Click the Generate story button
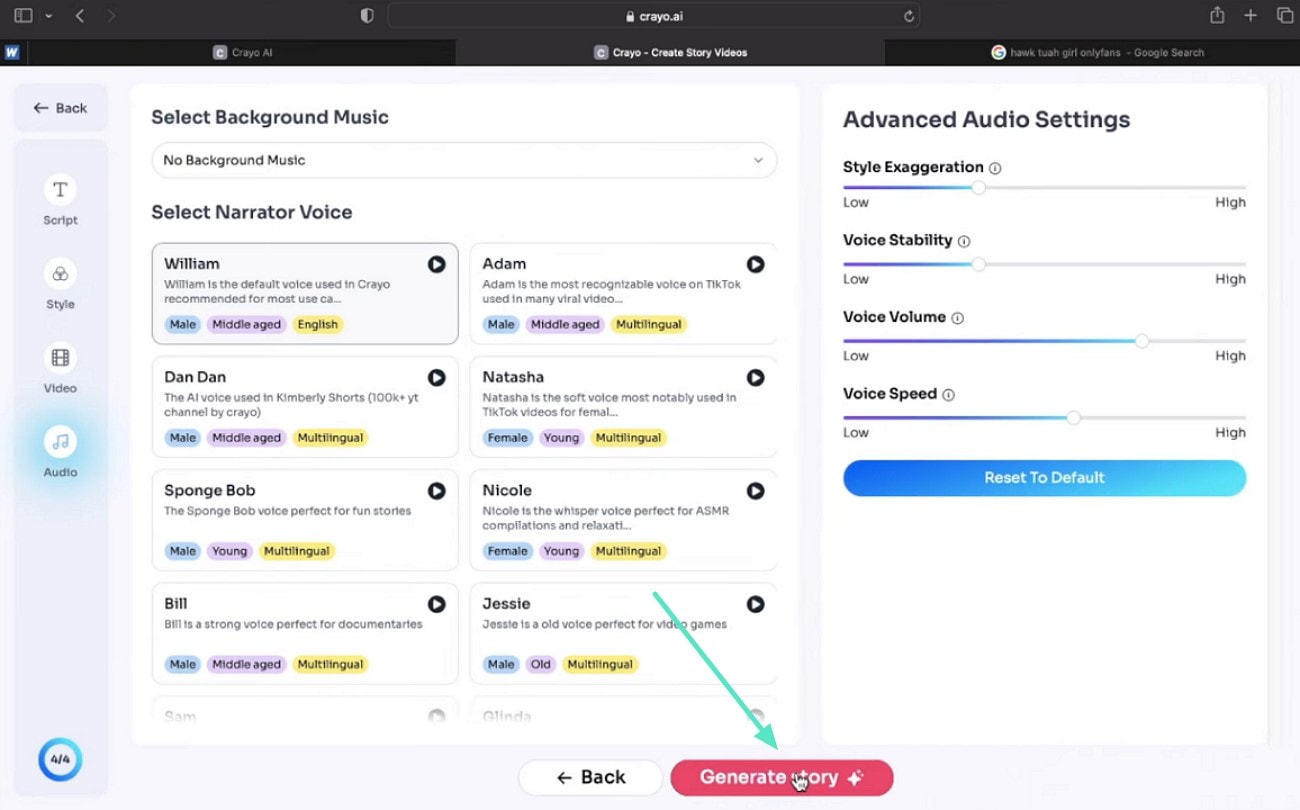 coord(781,777)
